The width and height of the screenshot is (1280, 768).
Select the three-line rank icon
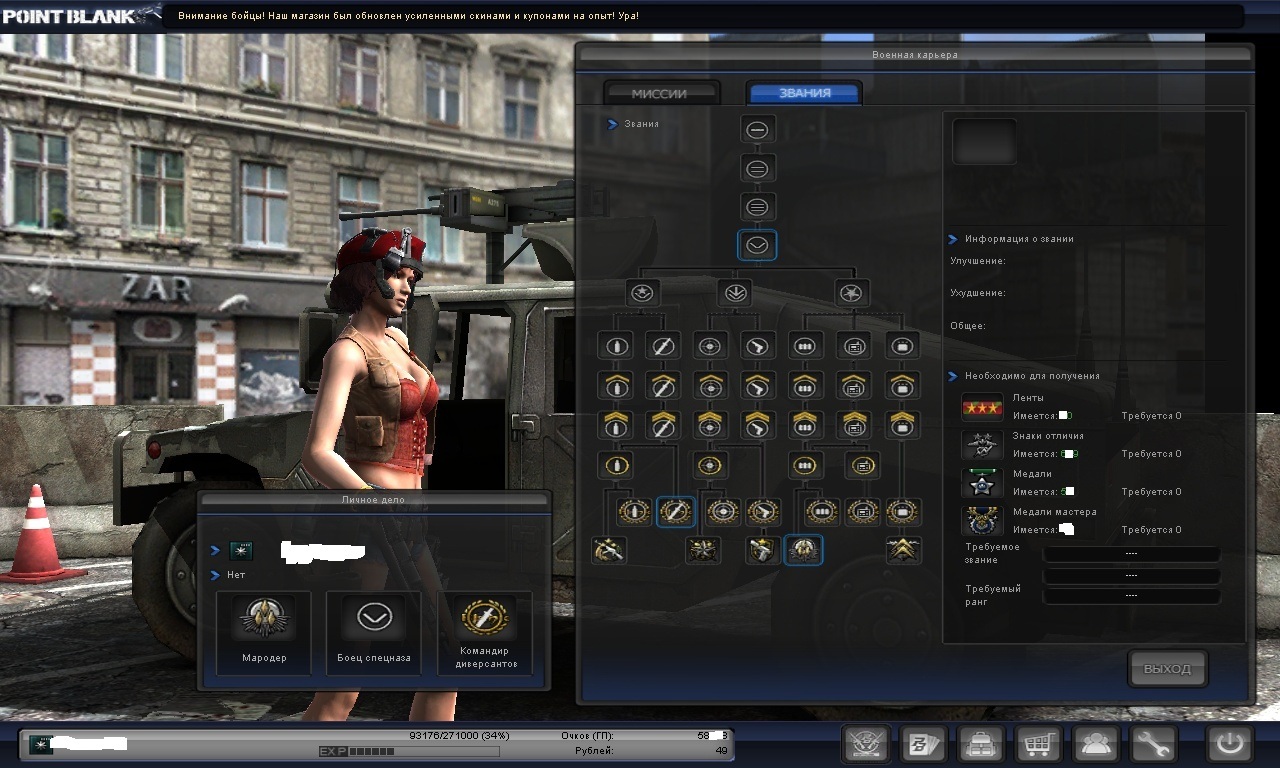(x=757, y=207)
